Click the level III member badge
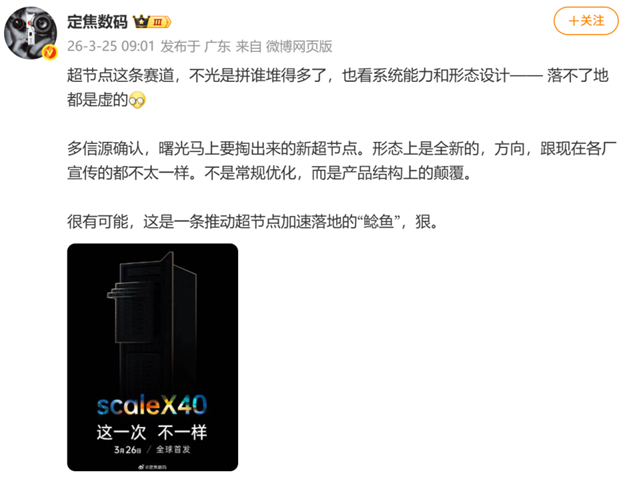The width and height of the screenshot is (631, 489). click(160, 22)
